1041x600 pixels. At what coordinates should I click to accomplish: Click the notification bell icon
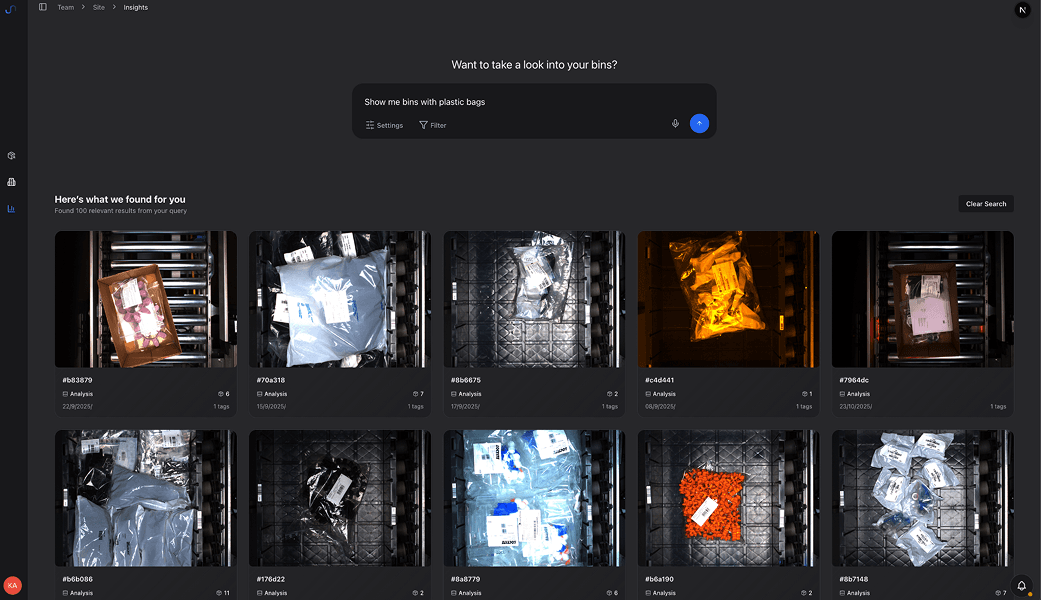1020,585
